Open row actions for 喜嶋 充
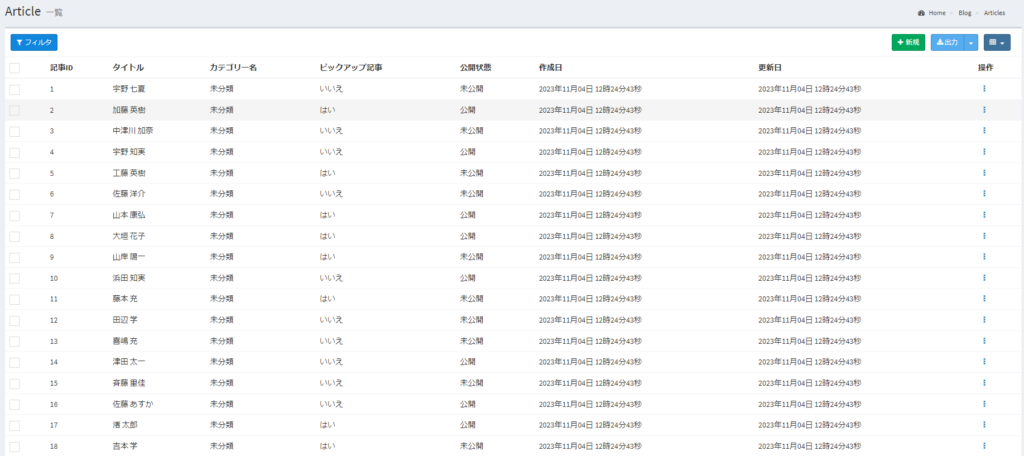The image size is (1024, 456). pos(984,341)
